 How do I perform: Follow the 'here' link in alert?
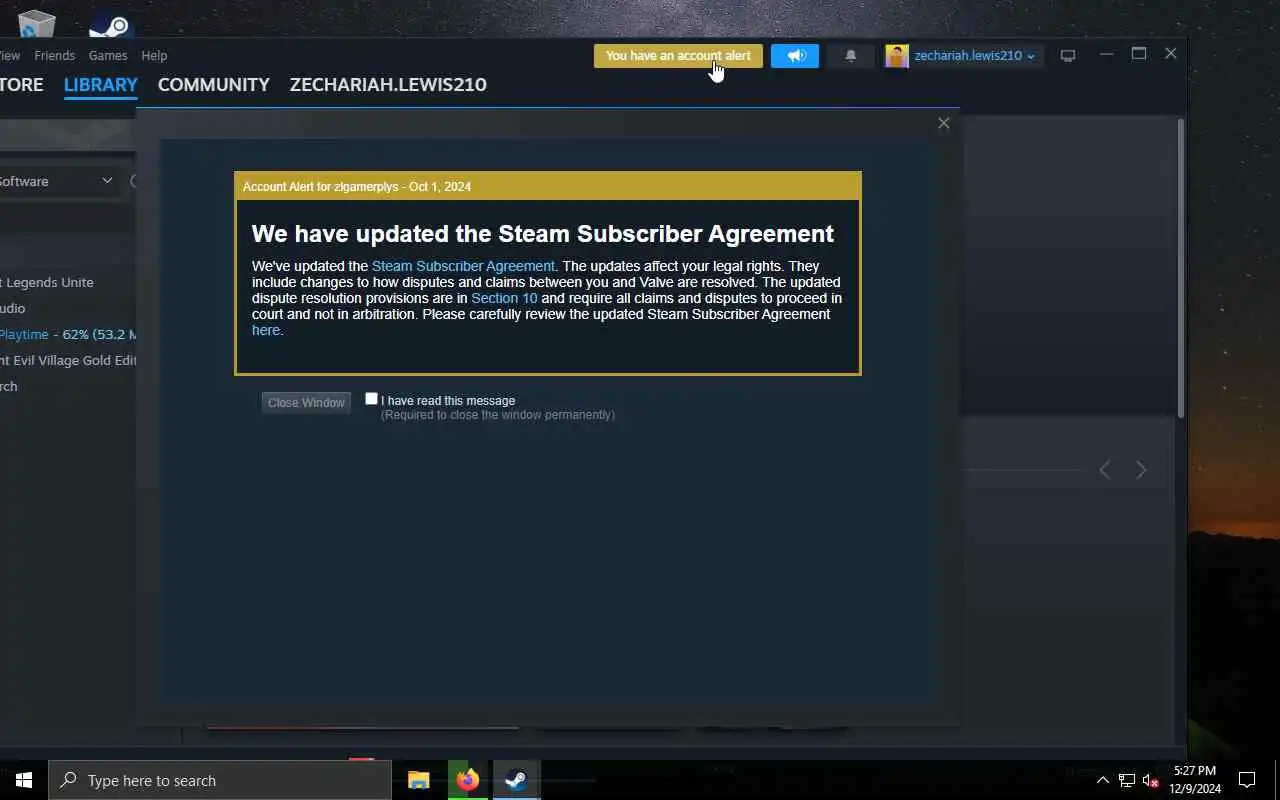click(266, 330)
